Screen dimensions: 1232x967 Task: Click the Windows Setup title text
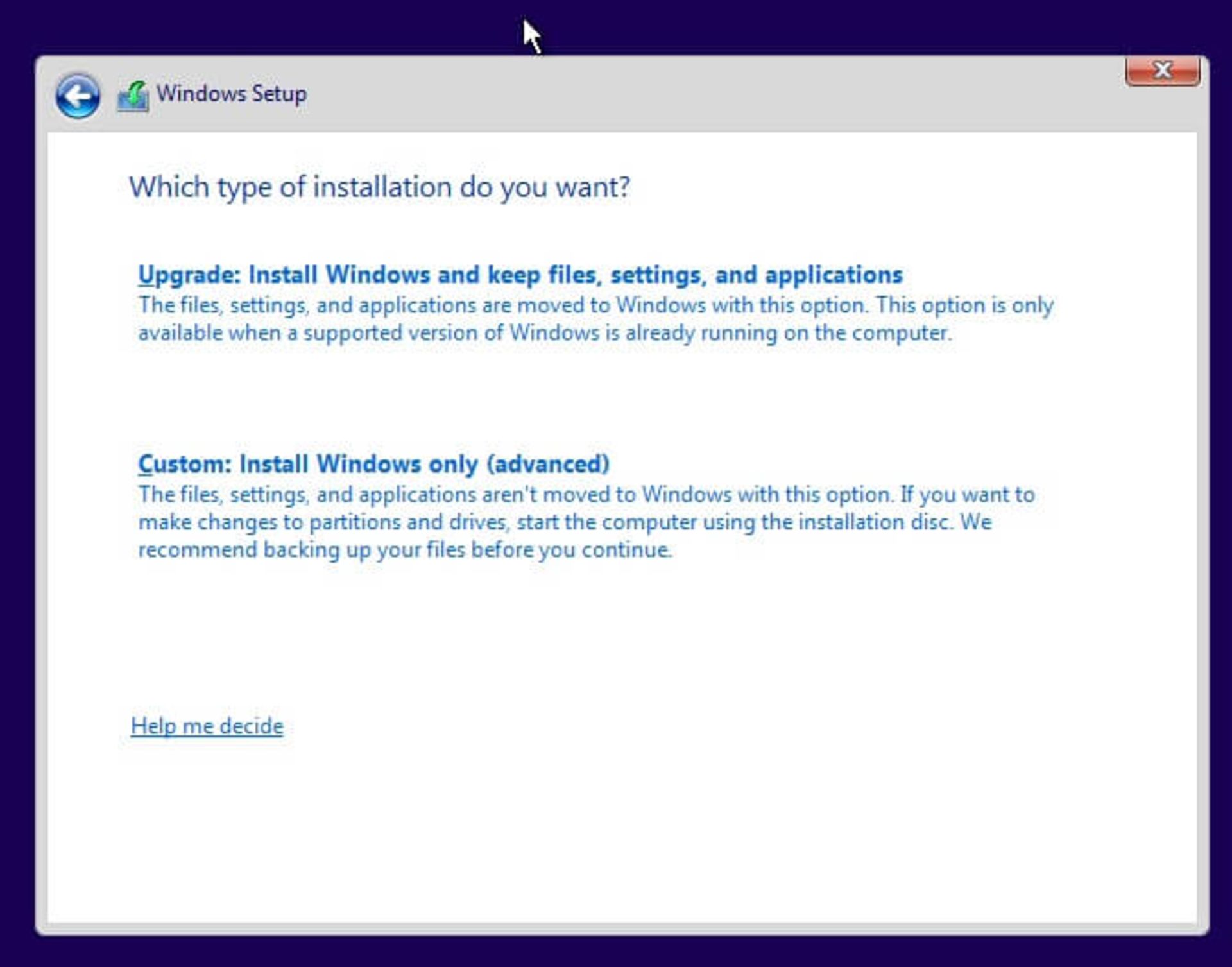point(232,94)
